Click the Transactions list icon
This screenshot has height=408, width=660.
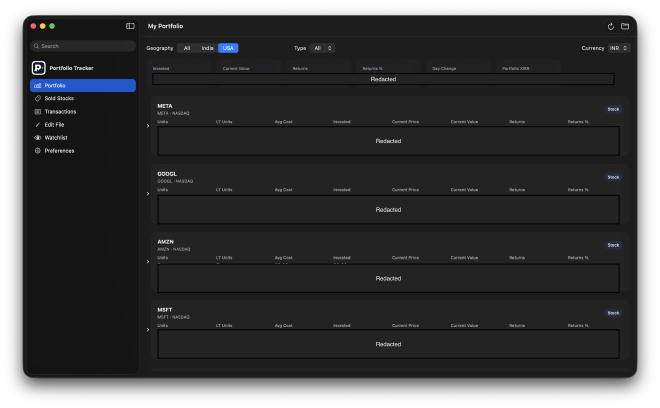[x=37, y=112]
